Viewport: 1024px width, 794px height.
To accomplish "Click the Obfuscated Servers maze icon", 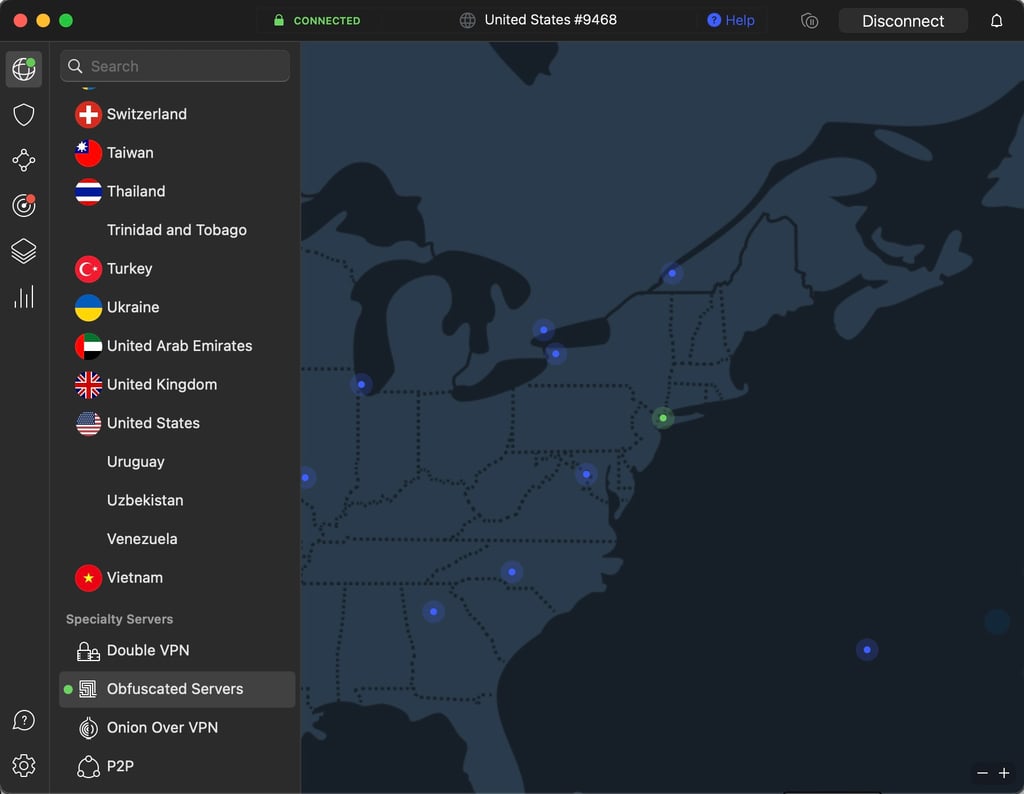I will [x=88, y=689].
